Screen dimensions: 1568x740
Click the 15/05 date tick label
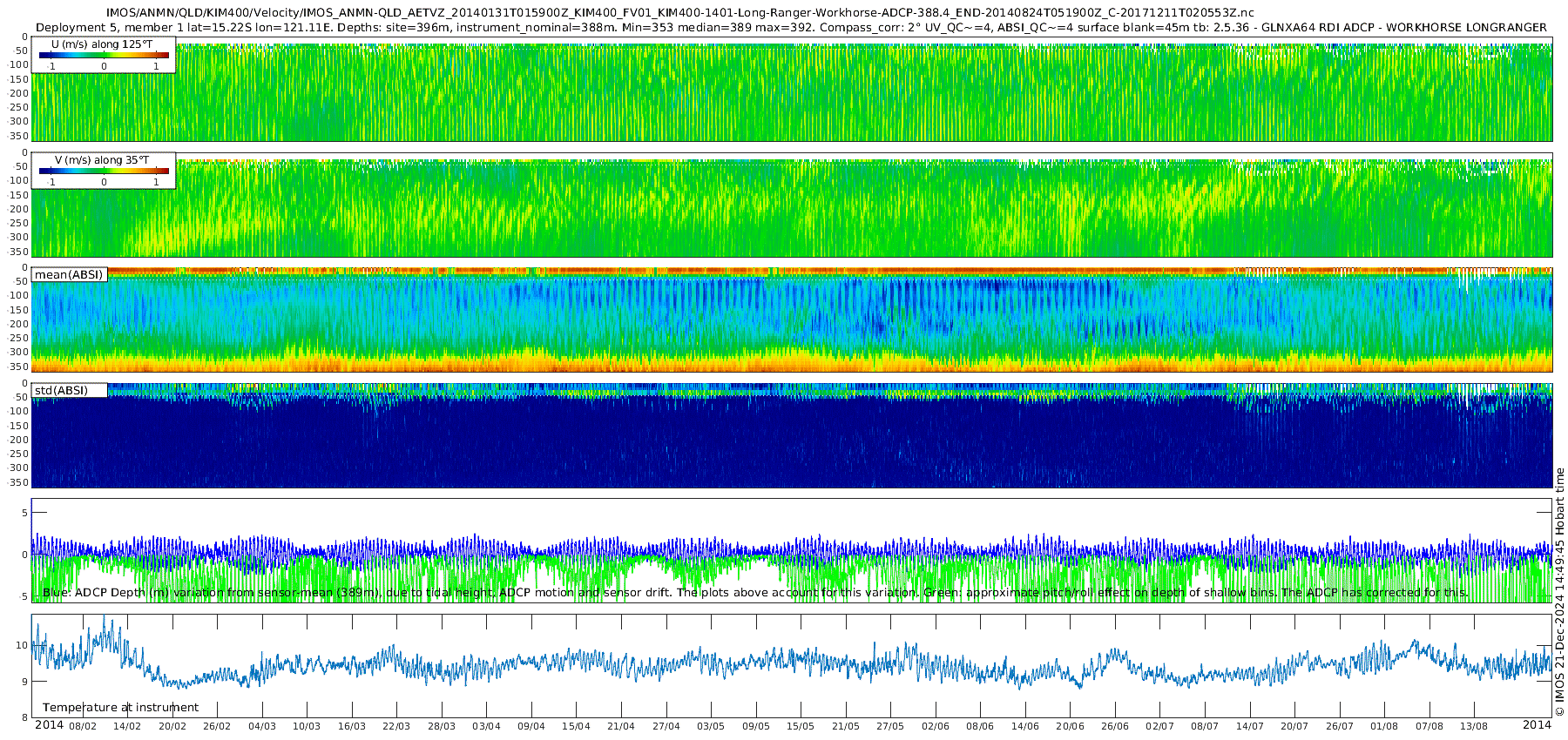tap(800, 726)
